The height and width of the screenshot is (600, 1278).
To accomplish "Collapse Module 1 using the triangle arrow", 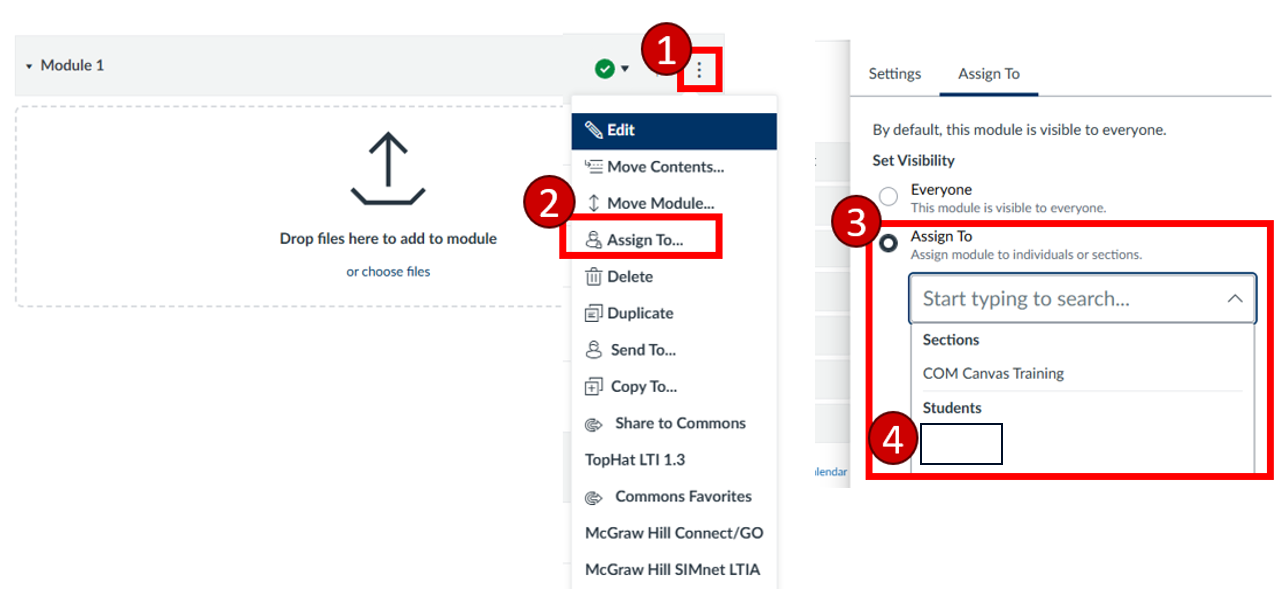I will (29, 66).
